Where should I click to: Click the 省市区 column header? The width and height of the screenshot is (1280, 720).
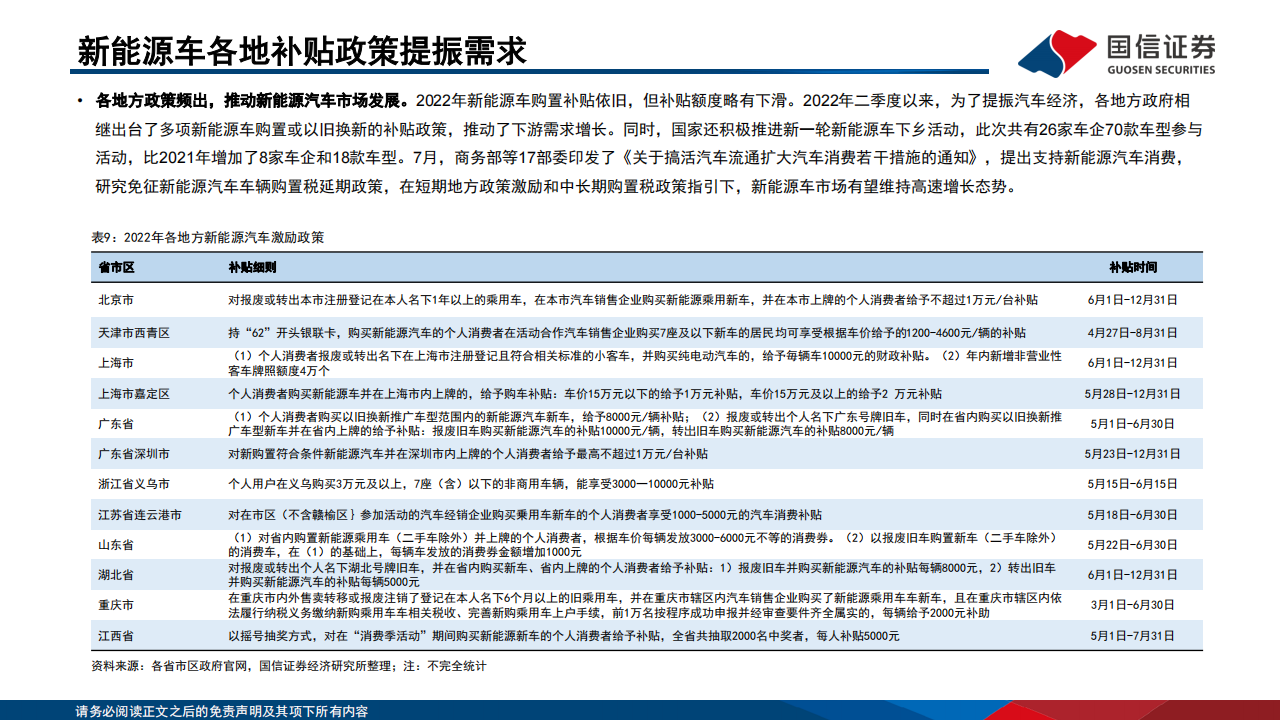click(117, 268)
